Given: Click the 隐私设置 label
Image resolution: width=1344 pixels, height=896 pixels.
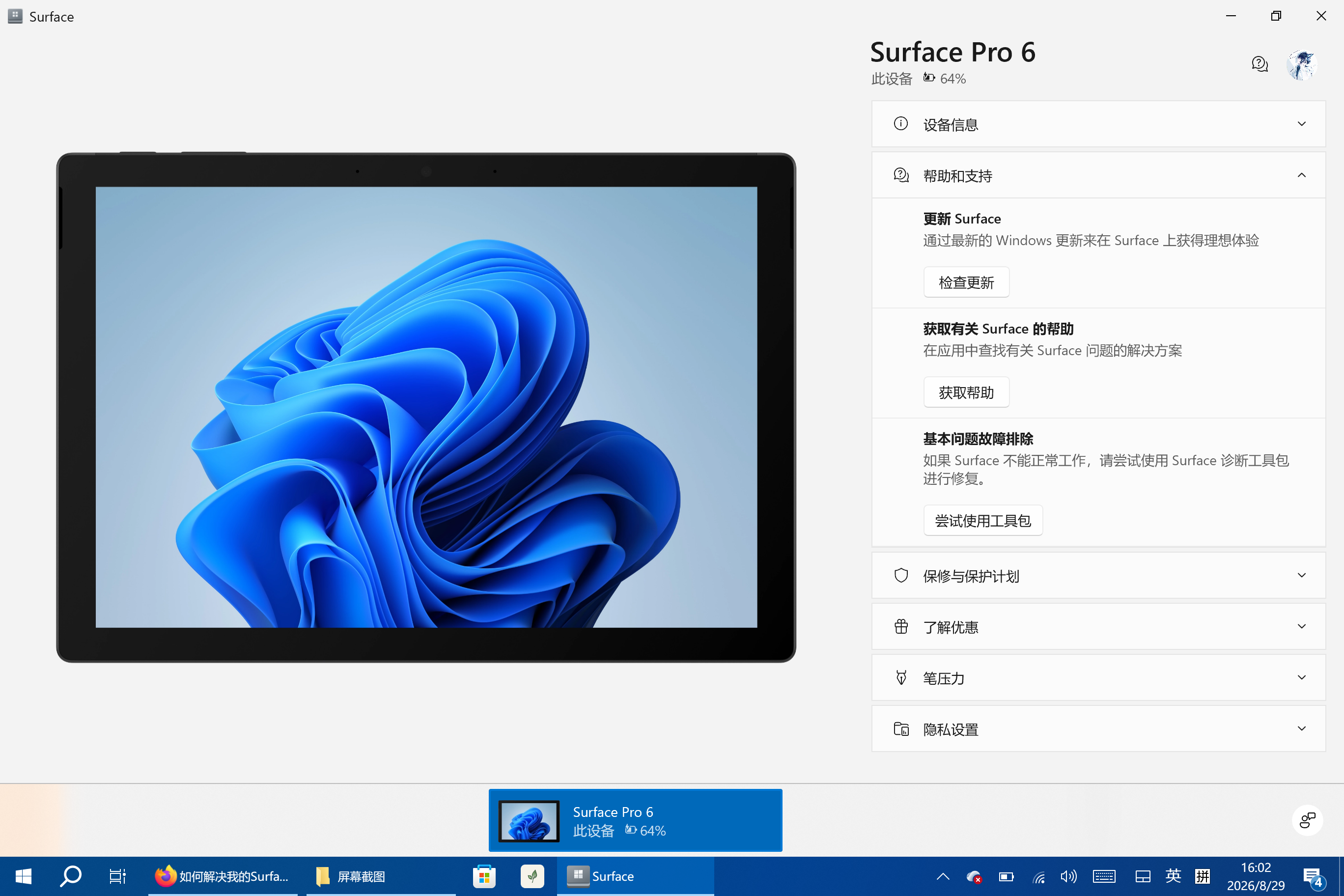Looking at the screenshot, I should click(x=951, y=729).
